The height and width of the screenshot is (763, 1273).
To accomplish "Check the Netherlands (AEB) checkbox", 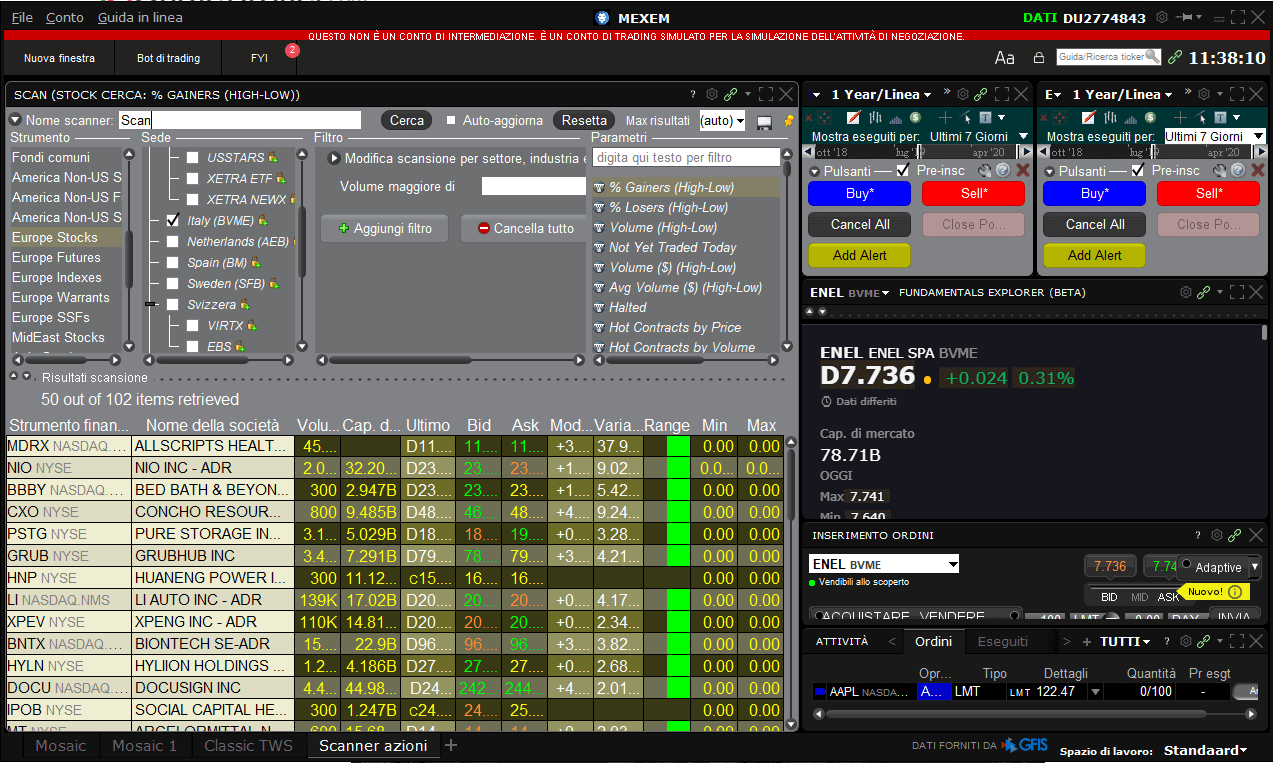I will [x=172, y=242].
